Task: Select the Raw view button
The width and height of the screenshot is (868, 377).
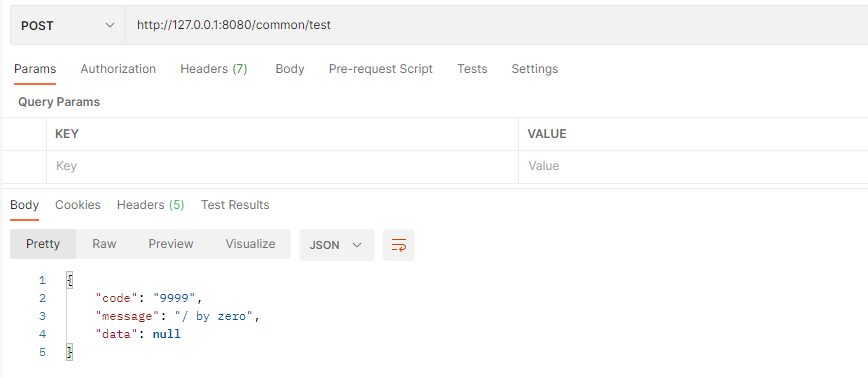Action: [x=104, y=244]
